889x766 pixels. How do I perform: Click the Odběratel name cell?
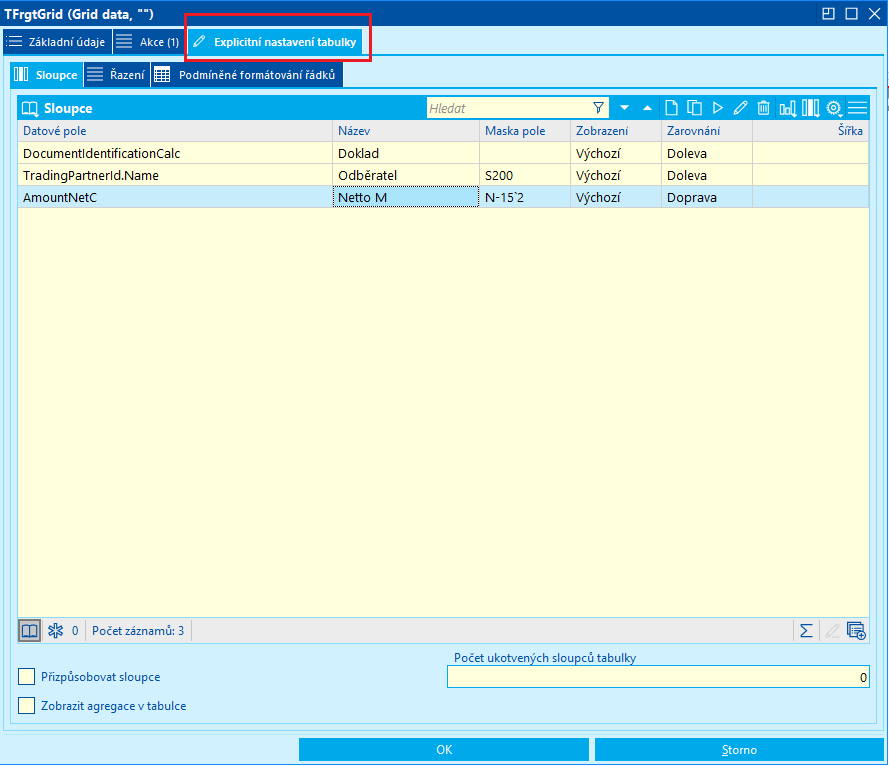tap(406, 175)
